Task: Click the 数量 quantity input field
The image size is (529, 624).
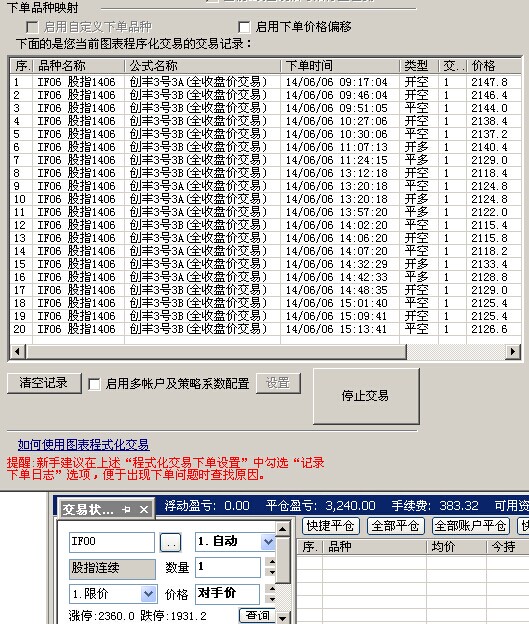Action: point(228,567)
